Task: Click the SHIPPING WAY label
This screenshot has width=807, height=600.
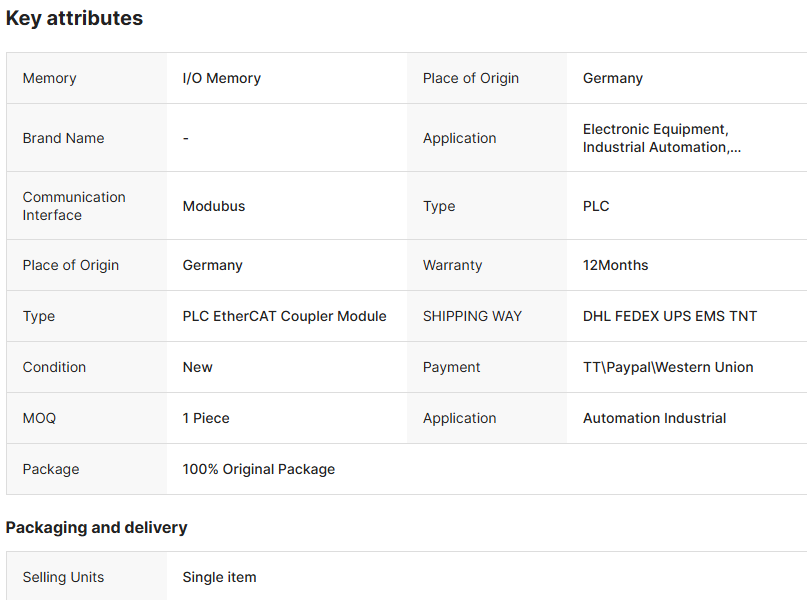Action: pos(472,316)
